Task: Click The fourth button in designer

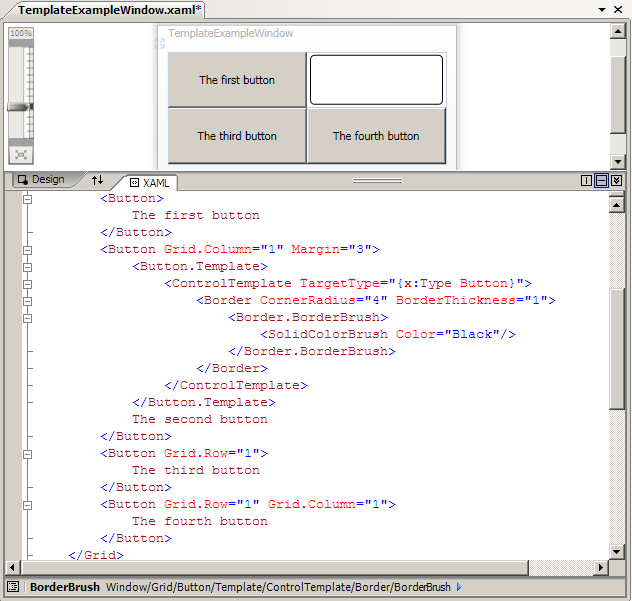Action: 376,136
